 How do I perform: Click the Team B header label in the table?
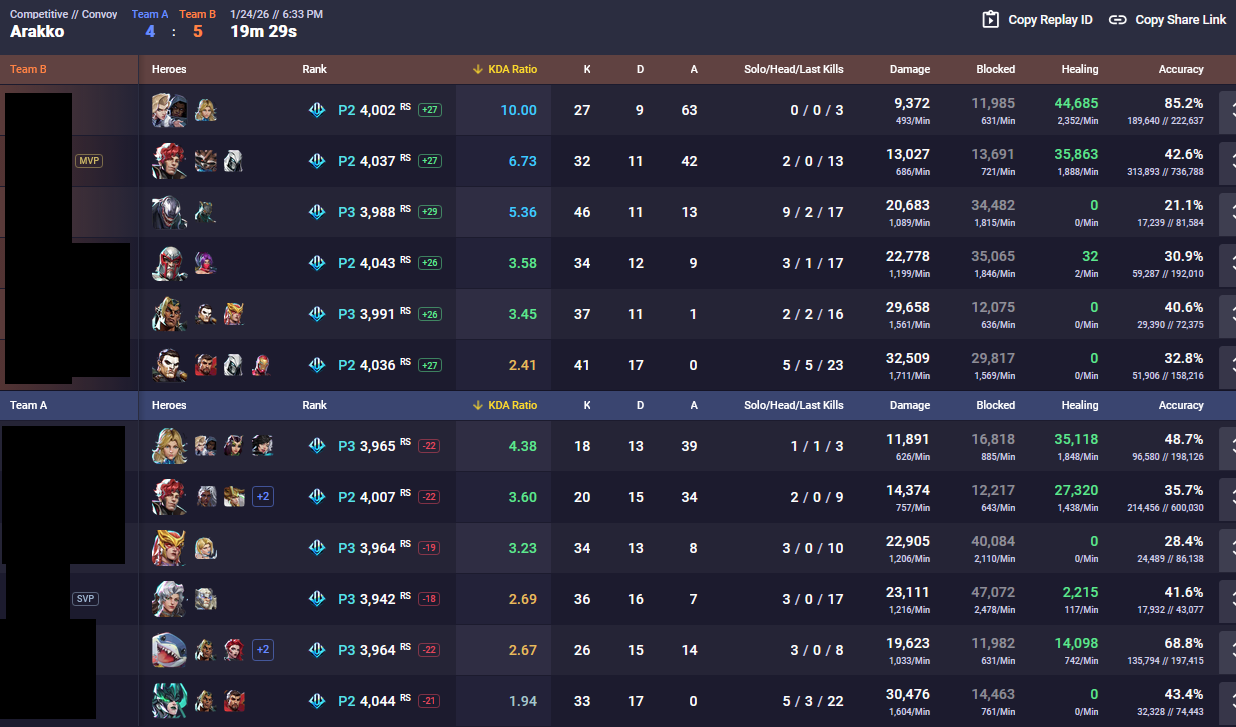[x=28, y=69]
